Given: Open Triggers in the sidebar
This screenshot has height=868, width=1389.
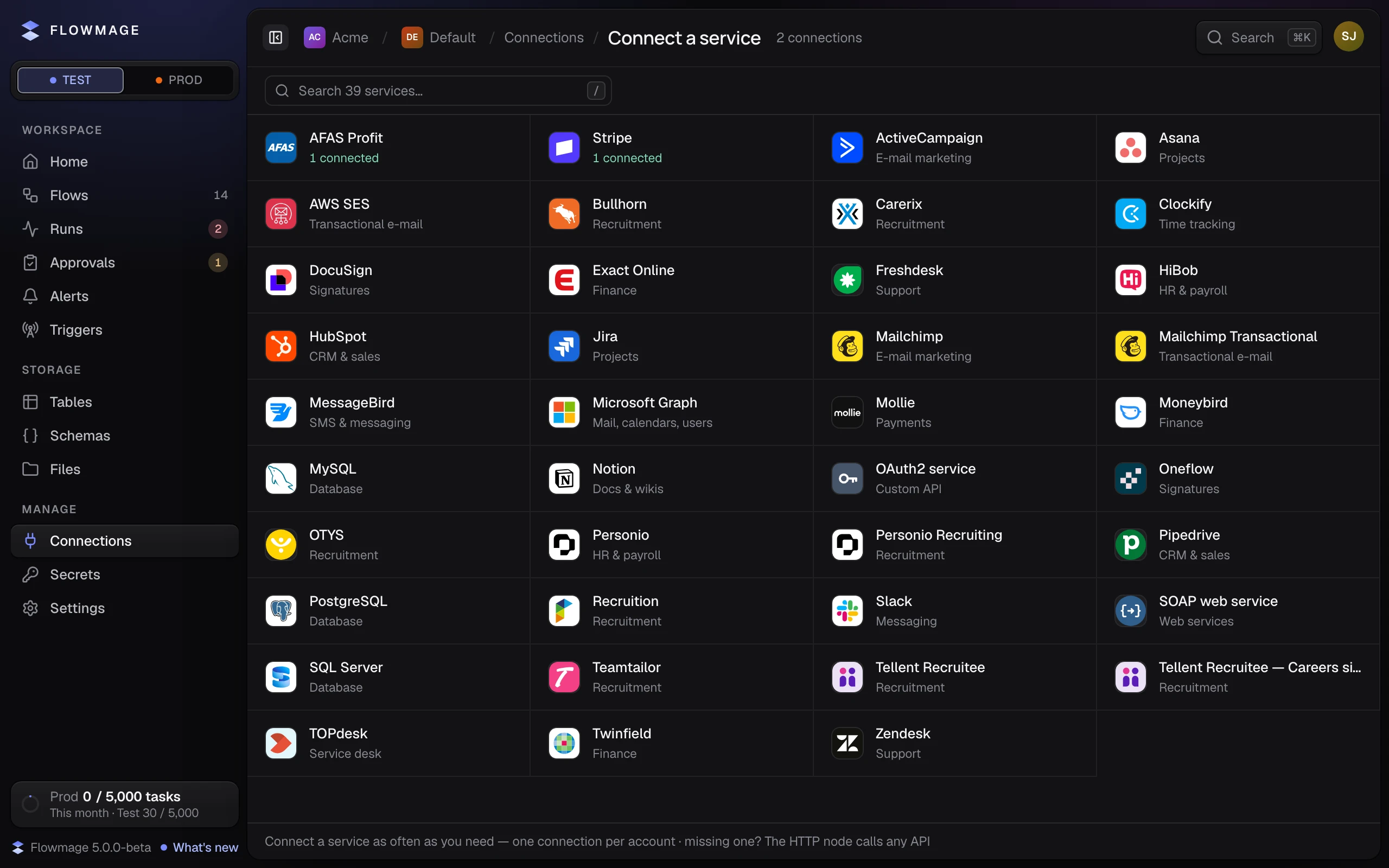Looking at the screenshot, I should pyautogui.click(x=125, y=329).
